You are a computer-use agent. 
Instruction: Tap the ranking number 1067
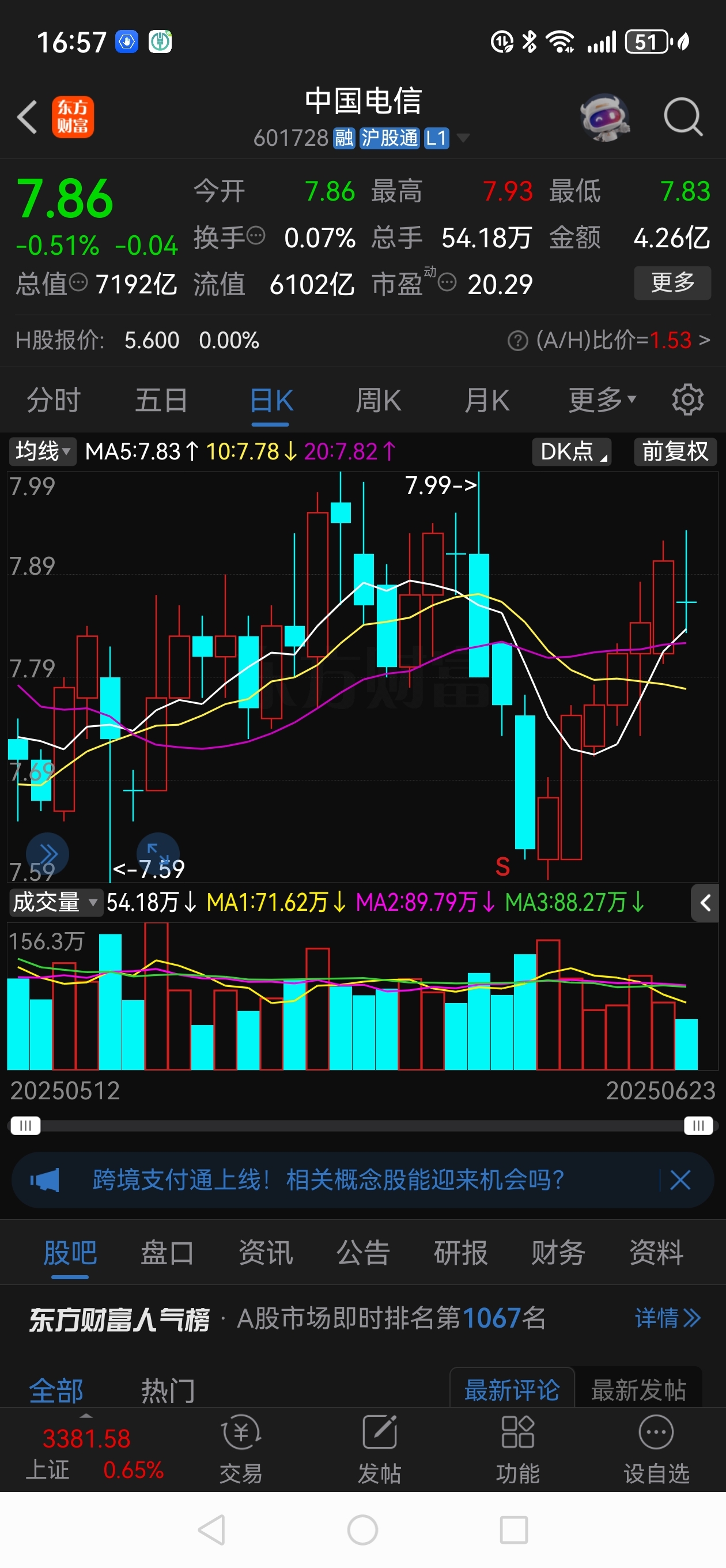coord(491,1318)
